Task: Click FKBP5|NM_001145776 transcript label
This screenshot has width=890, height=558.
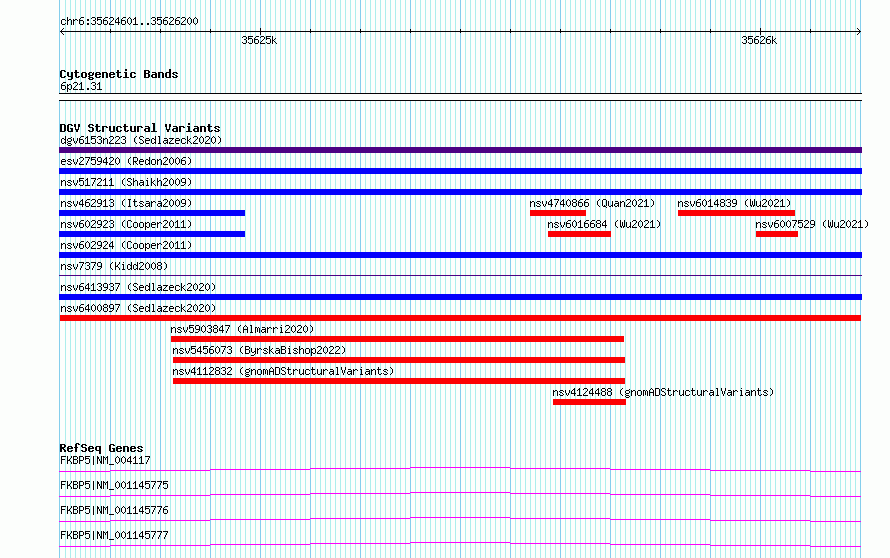Action: 114,510
